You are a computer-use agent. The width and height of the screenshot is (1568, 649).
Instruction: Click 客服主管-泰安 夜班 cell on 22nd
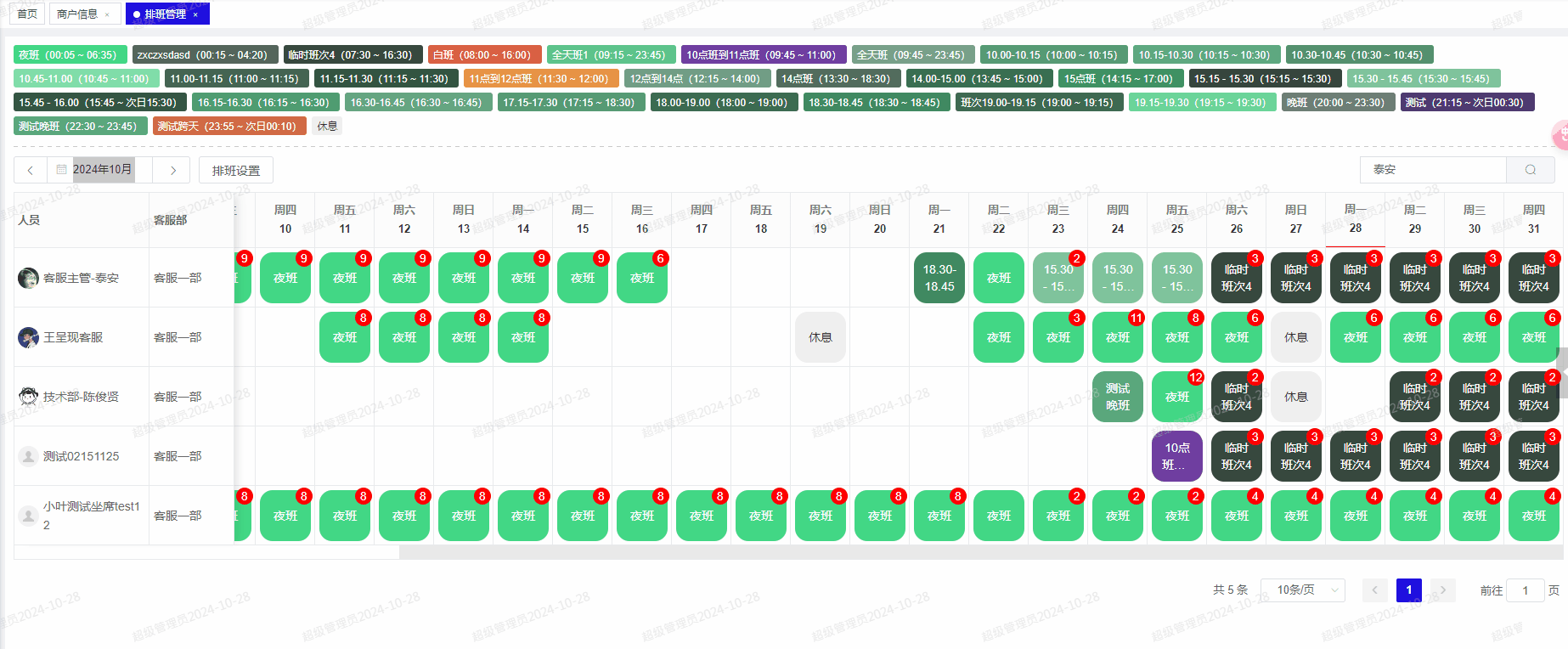point(999,278)
